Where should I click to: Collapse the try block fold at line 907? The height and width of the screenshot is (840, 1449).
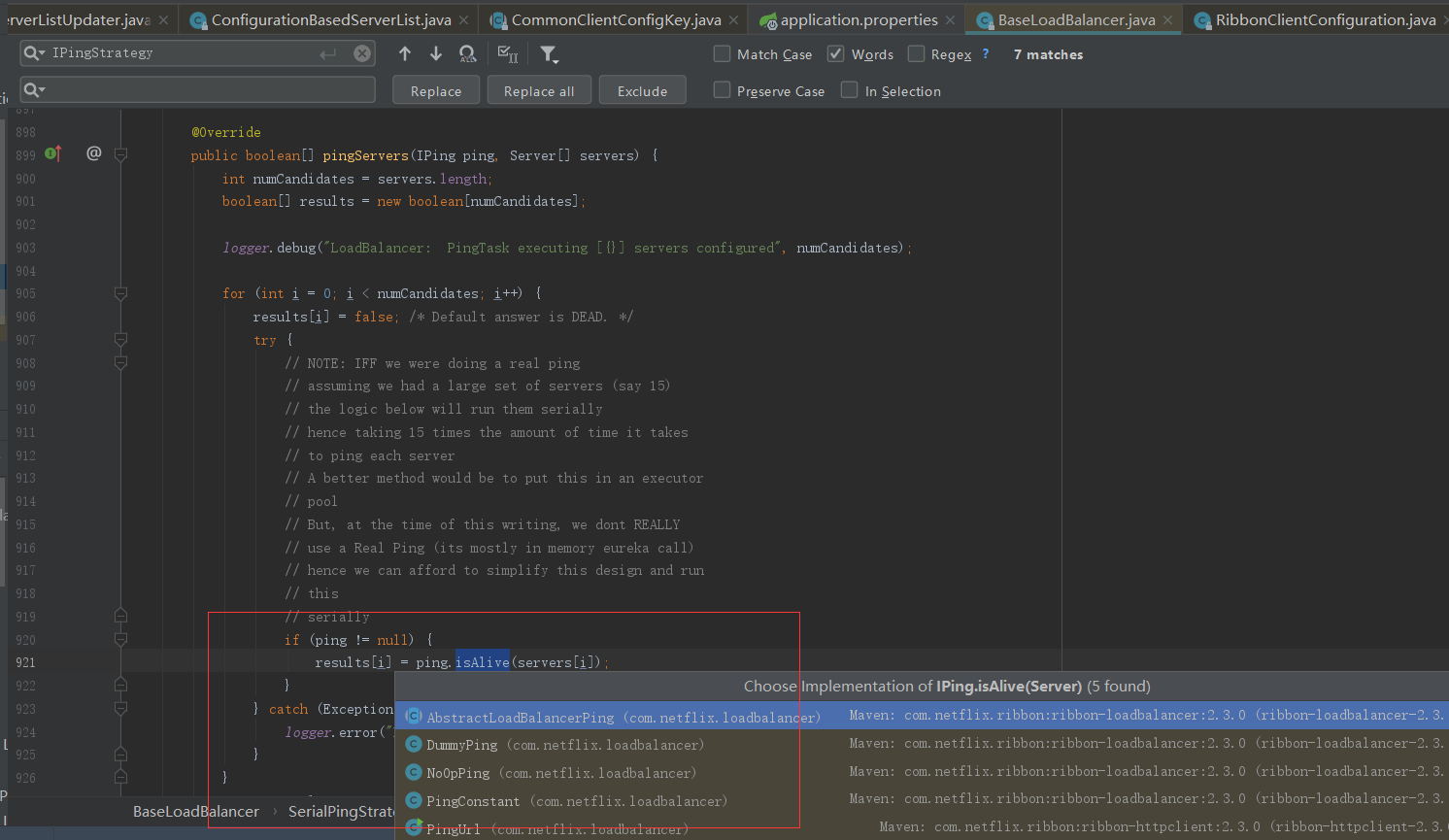[x=121, y=340]
